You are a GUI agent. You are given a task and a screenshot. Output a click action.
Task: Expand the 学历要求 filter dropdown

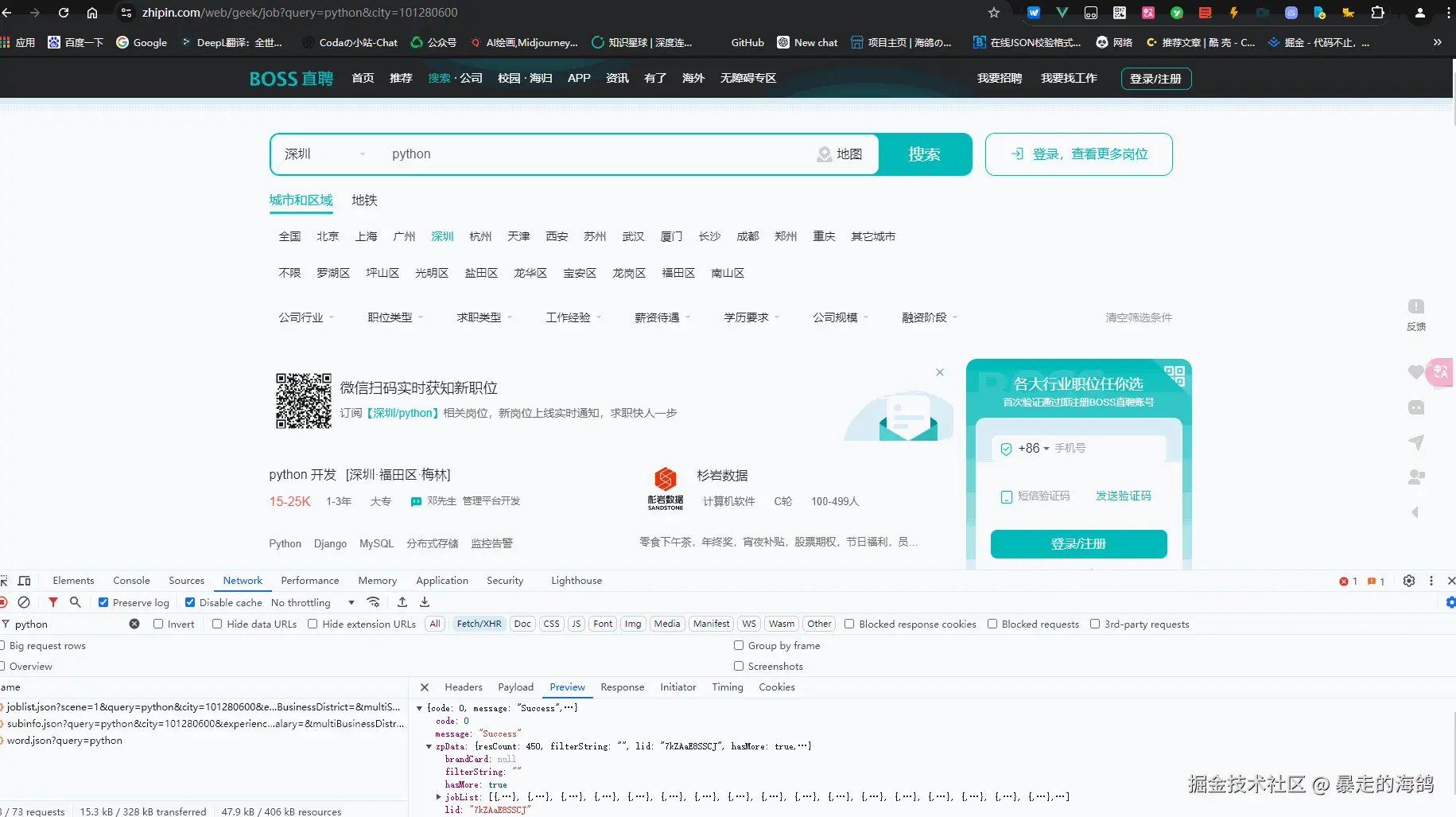click(751, 317)
